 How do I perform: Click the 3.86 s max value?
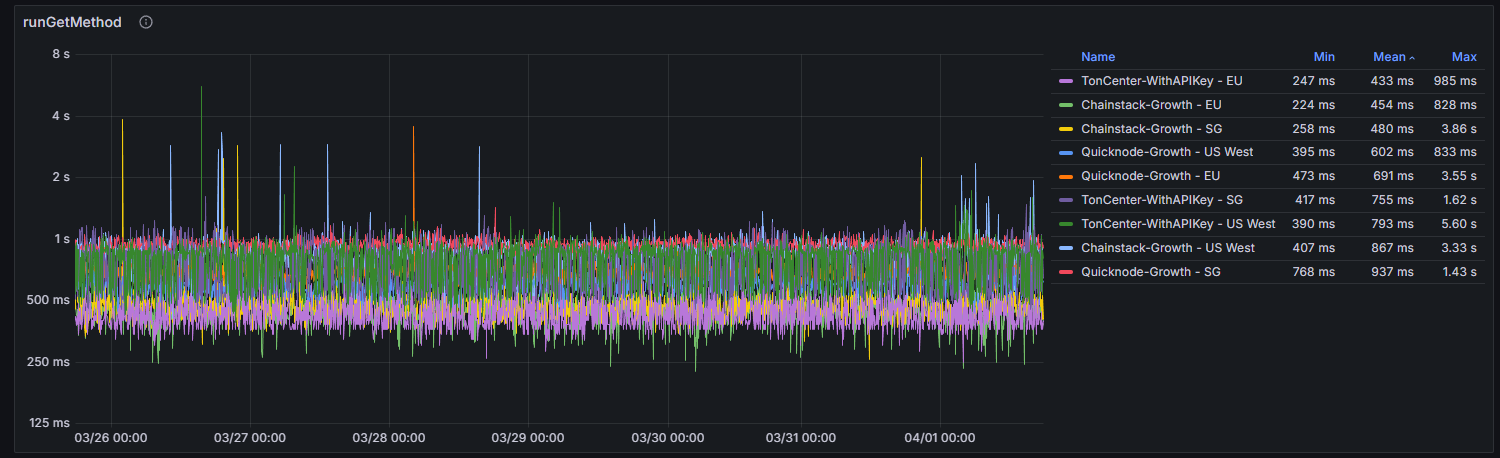pos(1457,129)
